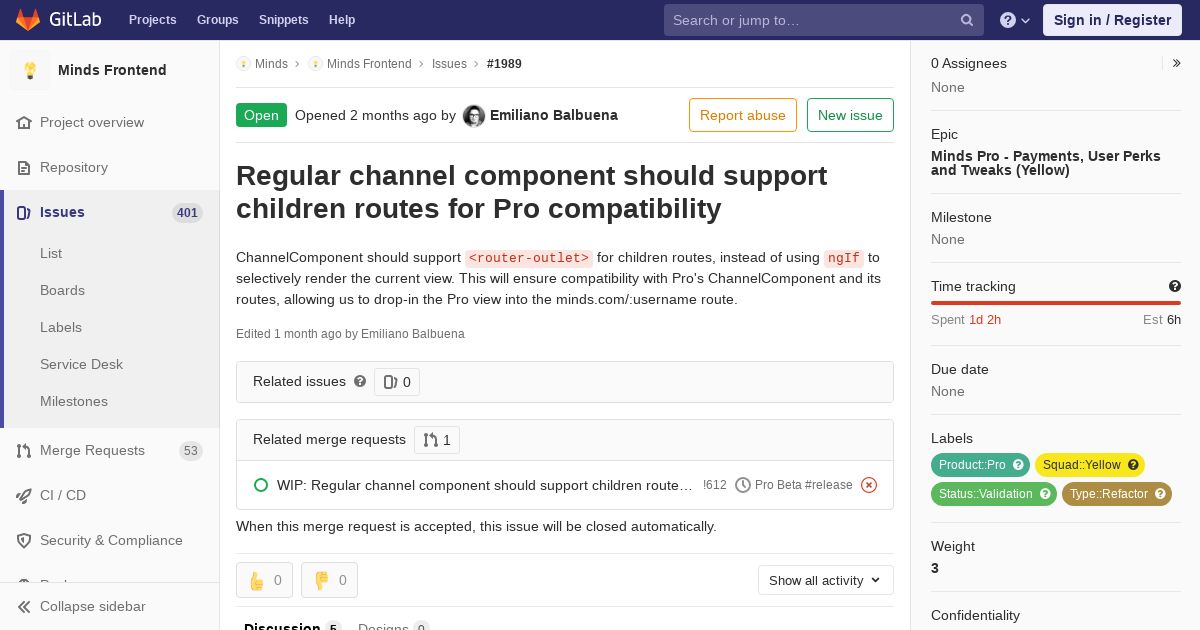Click the Type::Refactor help icon
The height and width of the screenshot is (630, 1200).
click(1160, 494)
